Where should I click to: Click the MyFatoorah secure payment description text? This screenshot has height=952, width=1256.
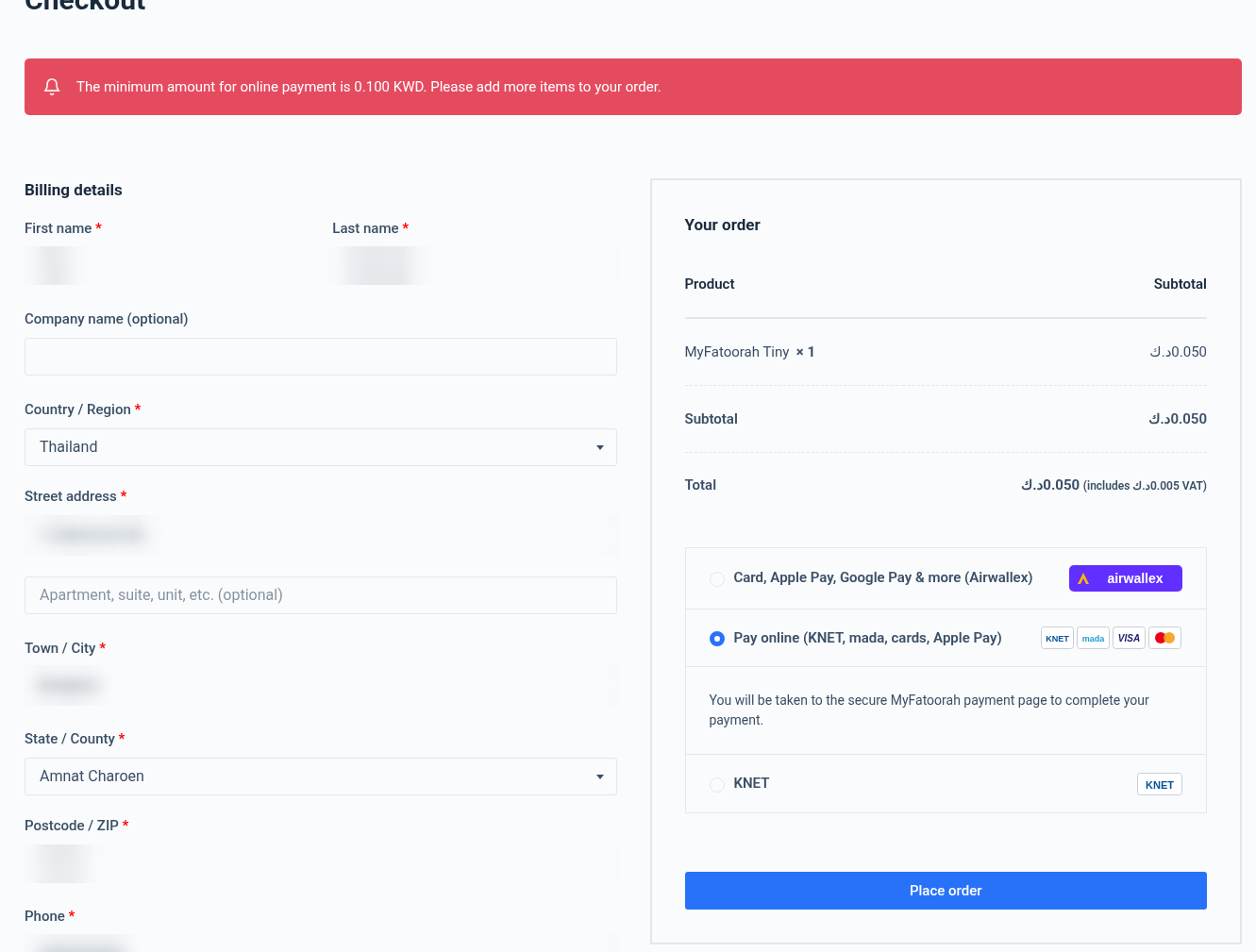(x=929, y=710)
